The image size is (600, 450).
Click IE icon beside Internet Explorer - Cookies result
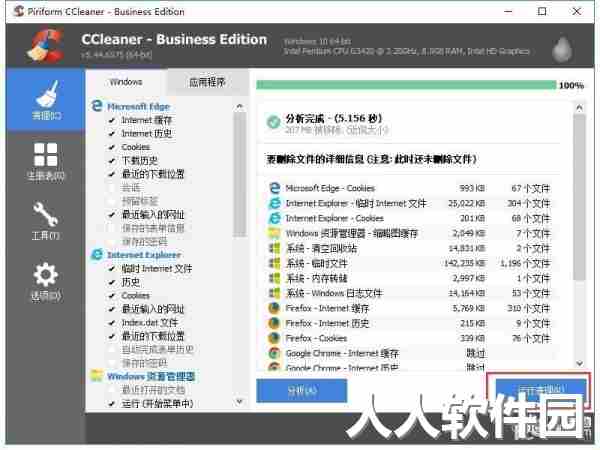[x=274, y=218]
